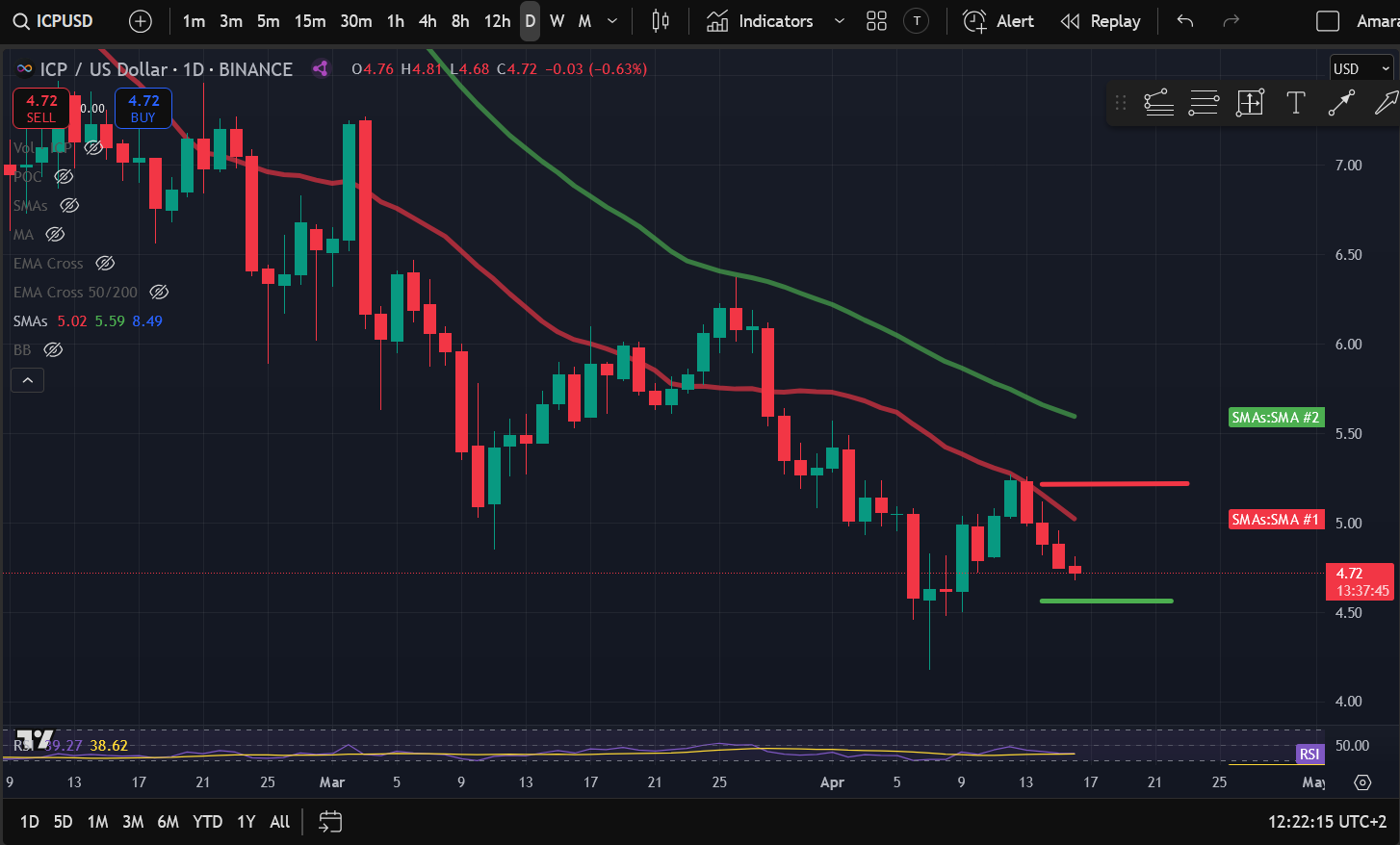Select the horizontal lines drawing tool with two endpoints

tap(1204, 102)
